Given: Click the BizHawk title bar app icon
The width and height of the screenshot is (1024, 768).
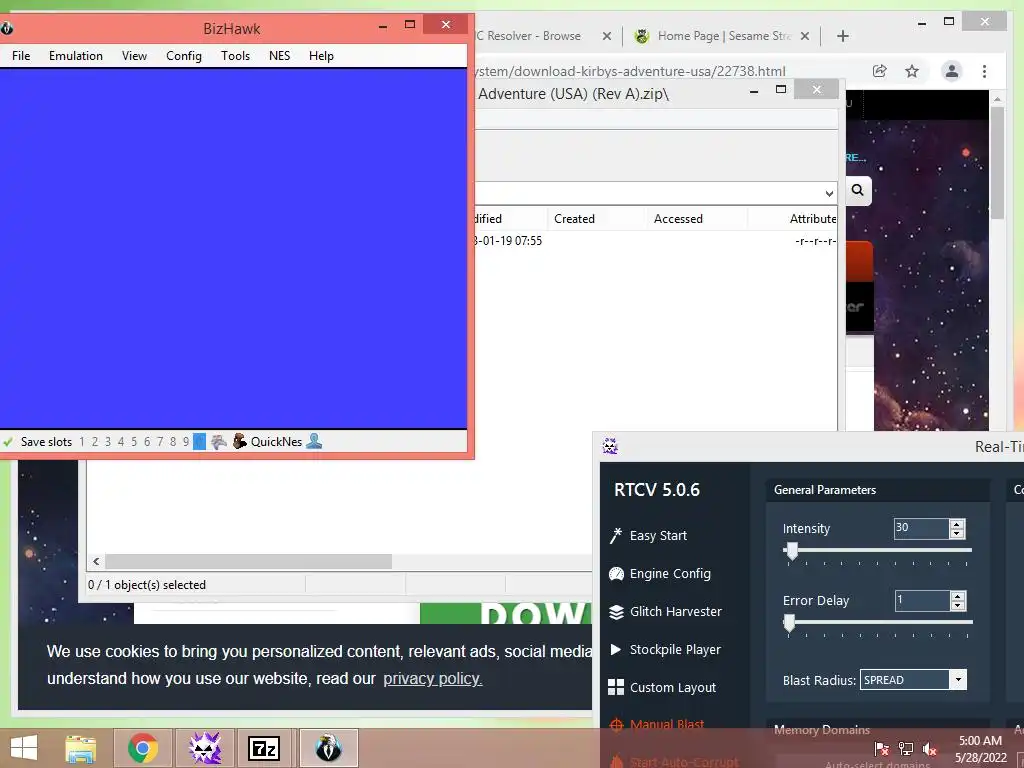Looking at the screenshot, I should [x=7, y=28].
